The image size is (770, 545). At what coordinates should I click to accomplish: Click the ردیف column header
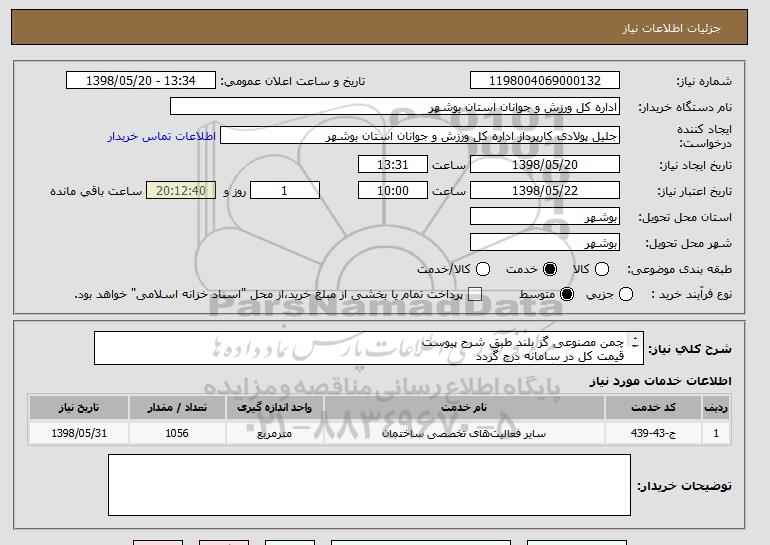(x=716, y=408)
